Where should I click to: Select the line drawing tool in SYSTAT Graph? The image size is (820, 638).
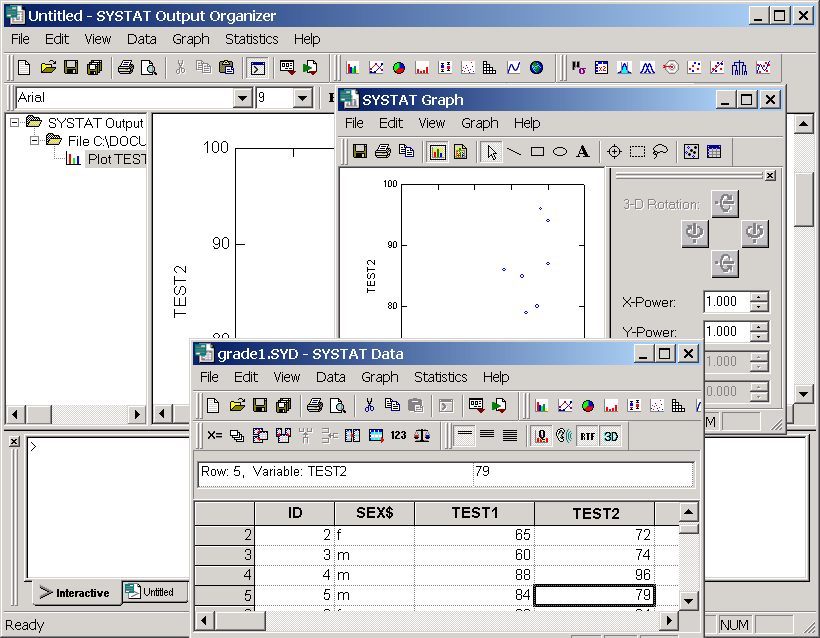coord(514,152)
